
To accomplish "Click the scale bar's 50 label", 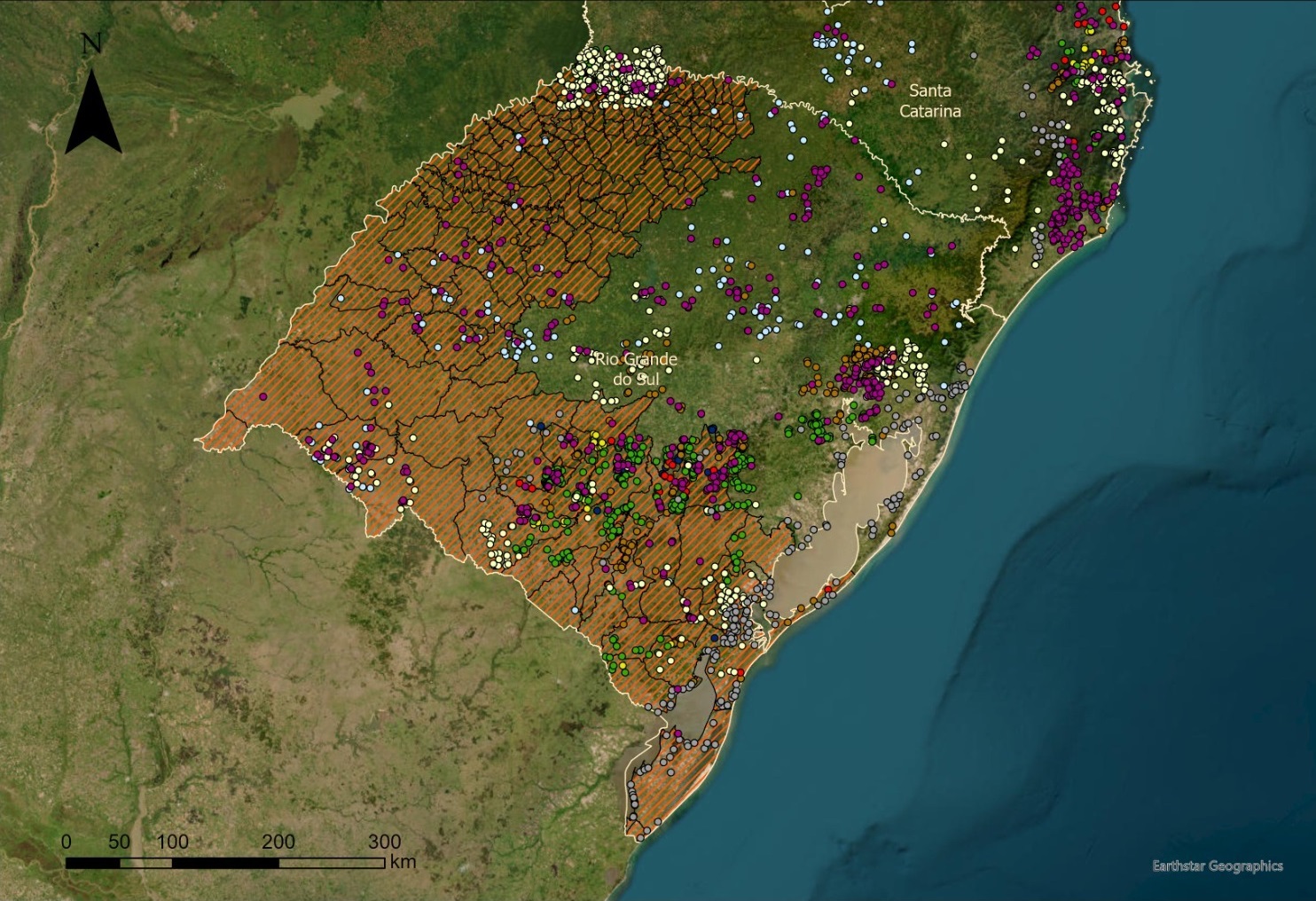I will pyautogui.click(x=119, y=842).
